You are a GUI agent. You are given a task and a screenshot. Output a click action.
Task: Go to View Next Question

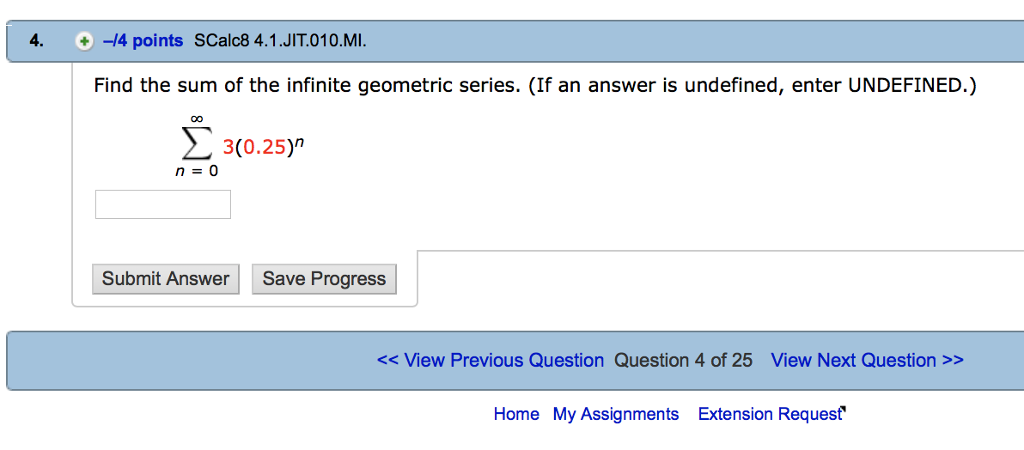point(867,360)
